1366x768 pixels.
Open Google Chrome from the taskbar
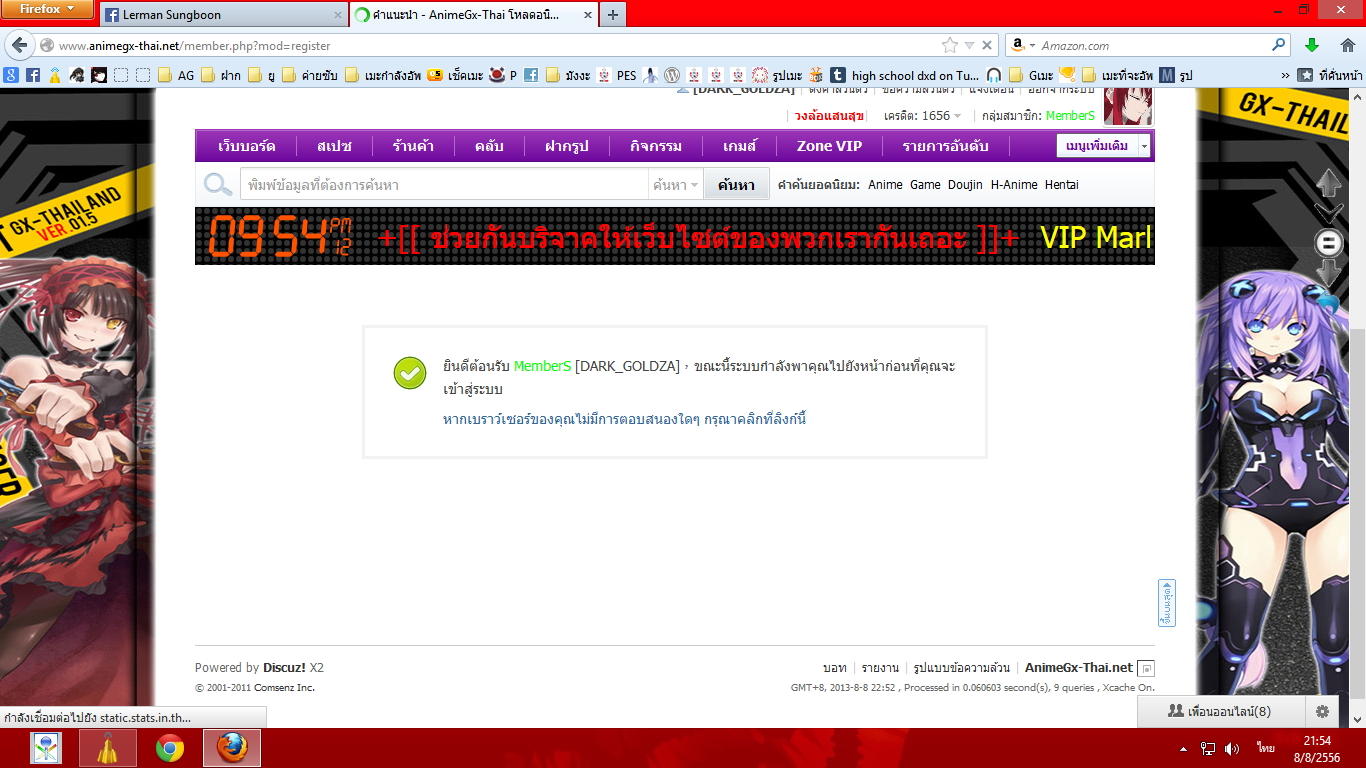(170, 748)
